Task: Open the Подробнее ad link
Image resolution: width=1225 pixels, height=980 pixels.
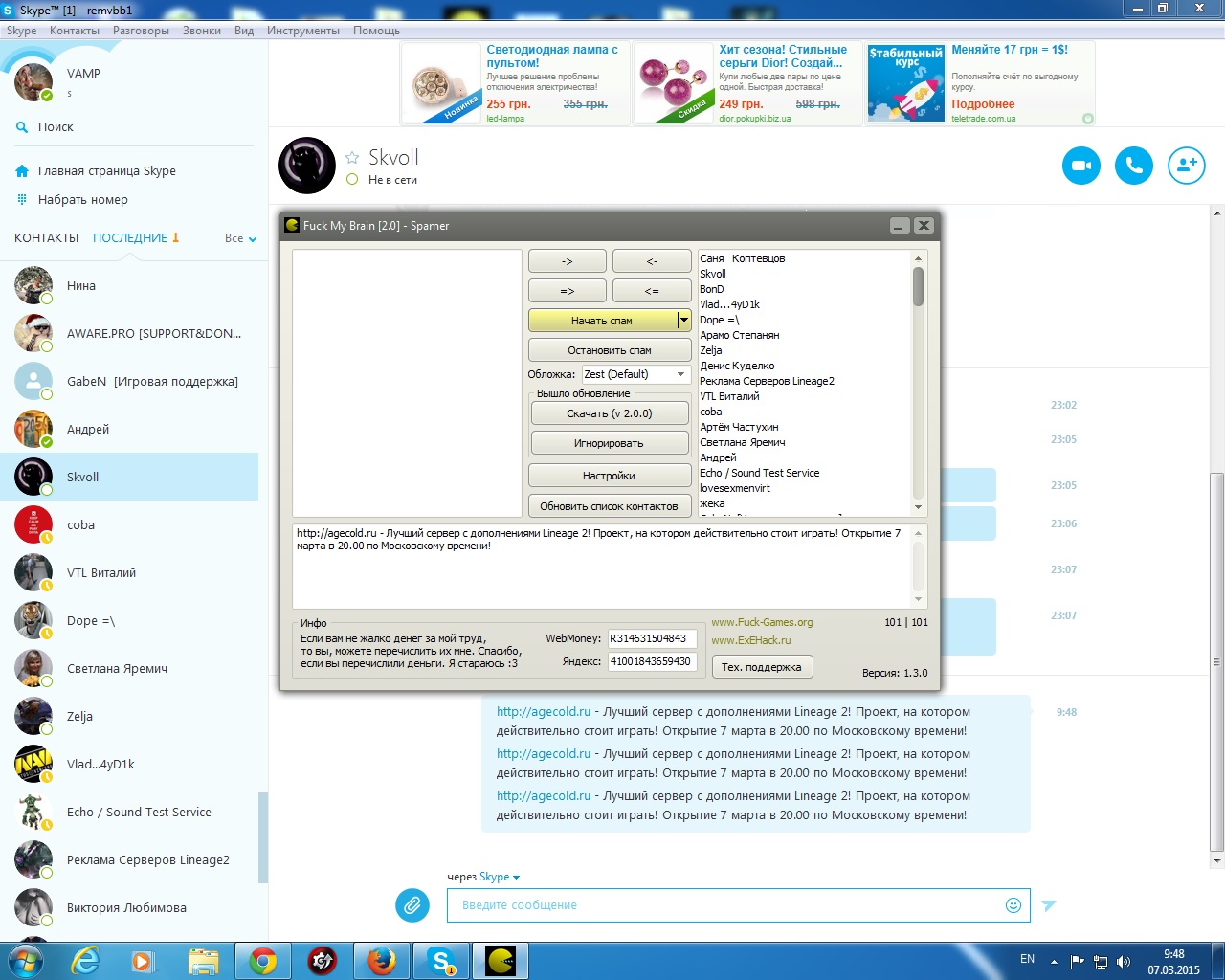Action: point(983,104)
